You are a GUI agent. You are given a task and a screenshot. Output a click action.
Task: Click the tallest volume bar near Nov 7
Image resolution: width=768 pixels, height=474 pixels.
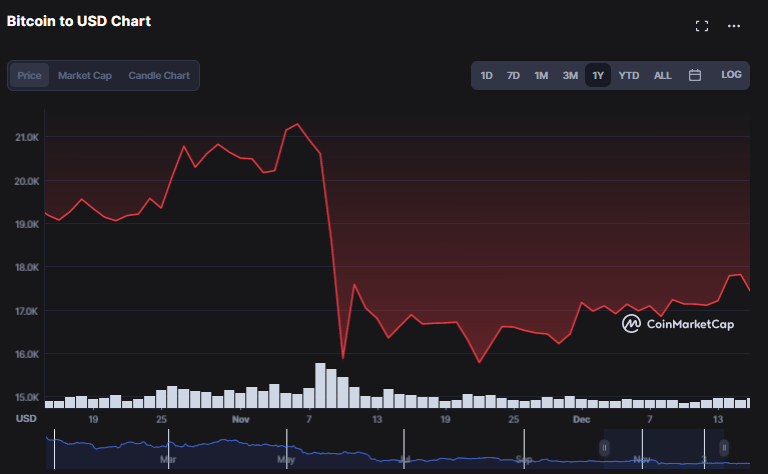(320, 385)
